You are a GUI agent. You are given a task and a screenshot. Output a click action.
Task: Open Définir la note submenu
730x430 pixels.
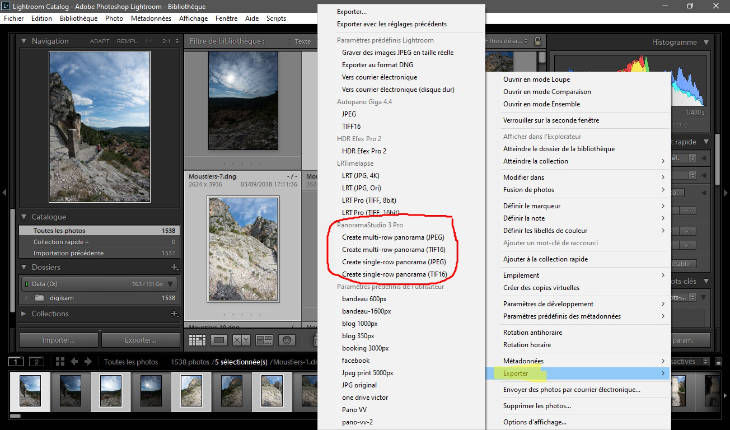click(x=577, y=218)
